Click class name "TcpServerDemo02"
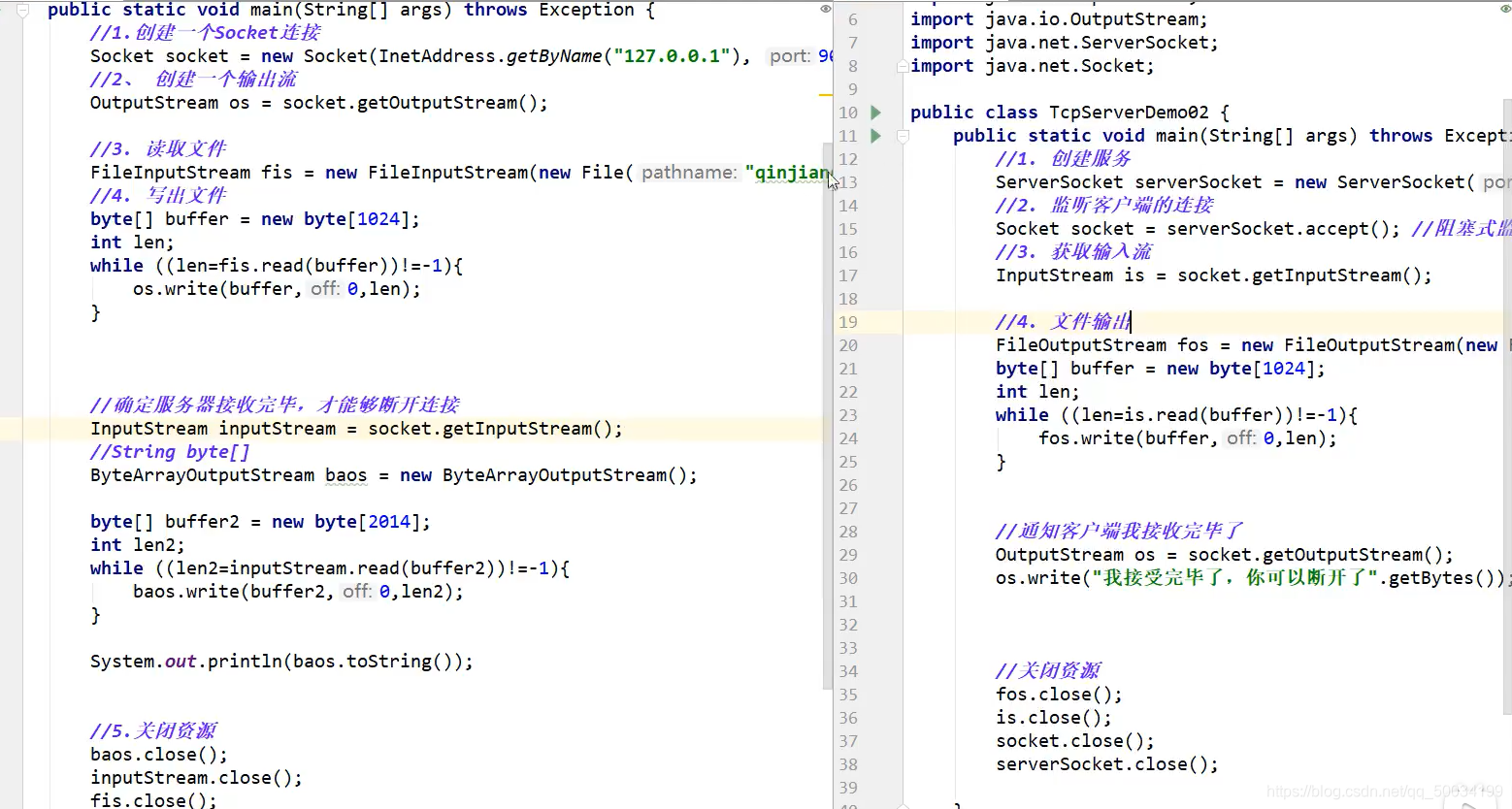This screenshot has height=809, width=1512. coord(1129,113)
